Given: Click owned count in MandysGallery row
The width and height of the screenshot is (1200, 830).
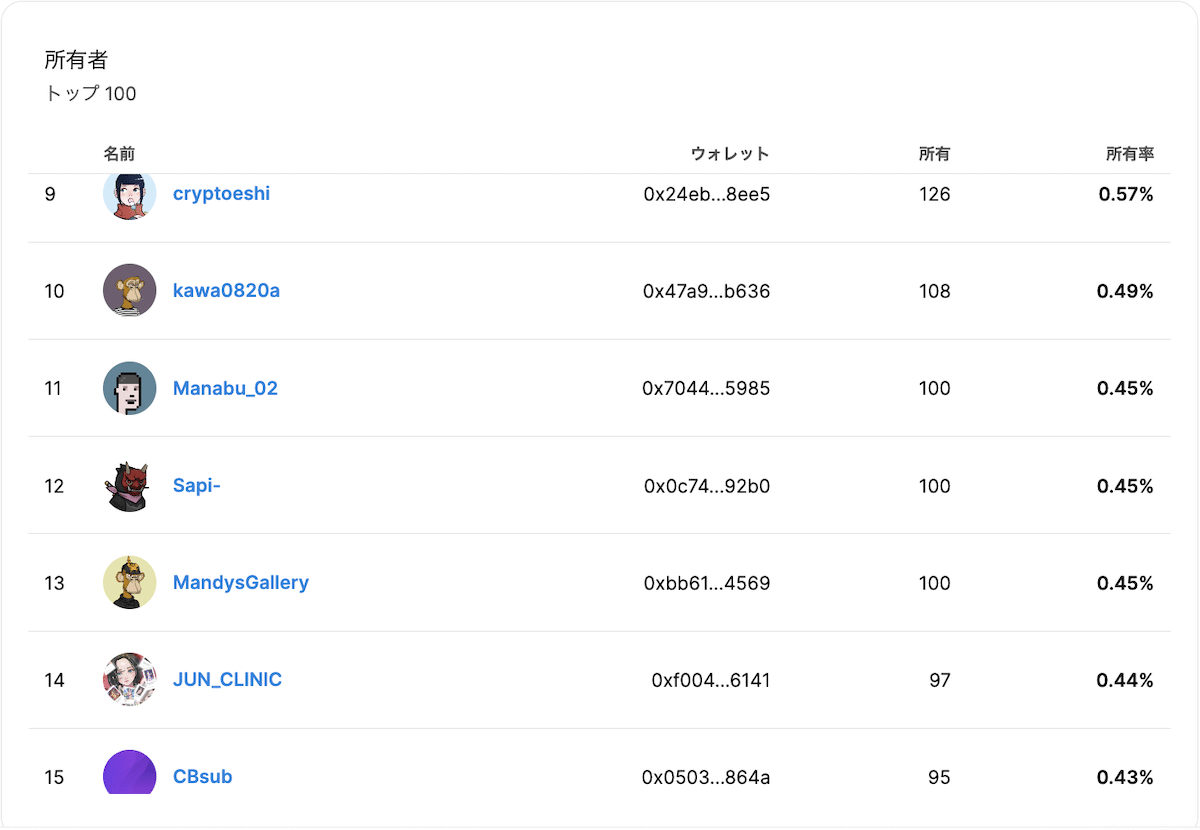Looking at the screenshot, I should tap(934, 583).
